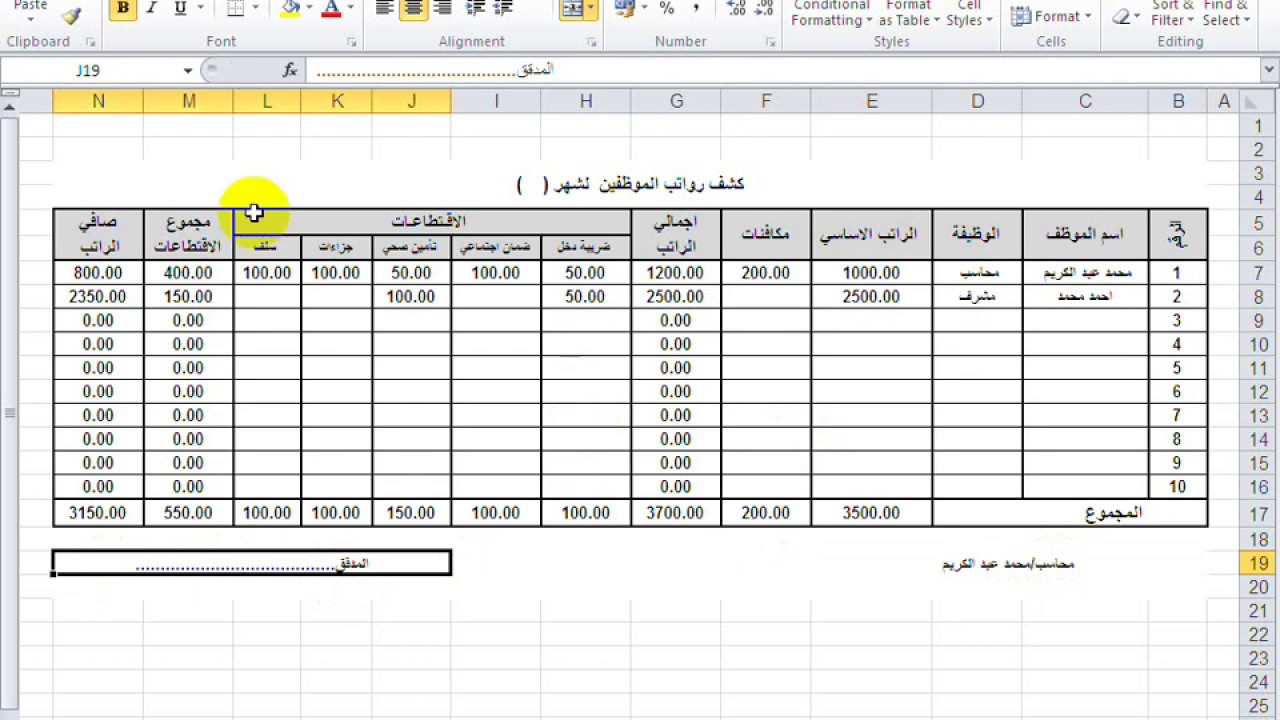
Task: Open Cell Styles menu
Action: click(969, 13)
